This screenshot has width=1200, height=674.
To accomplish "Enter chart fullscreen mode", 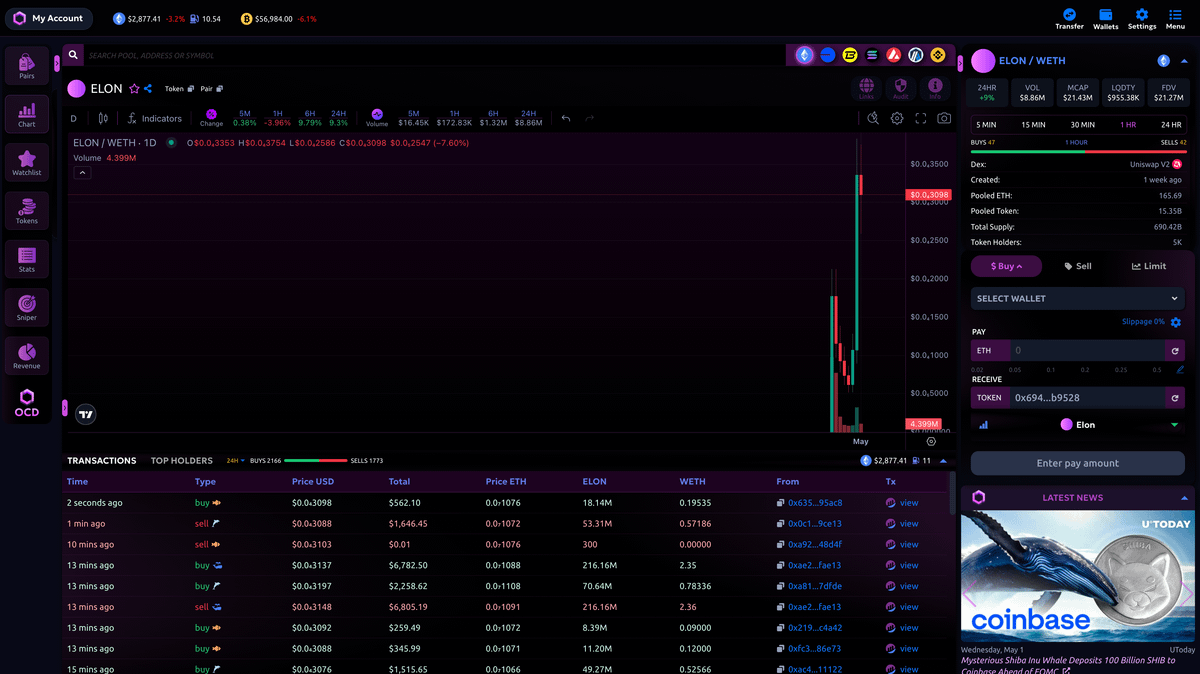I will [x=920, y=118].
